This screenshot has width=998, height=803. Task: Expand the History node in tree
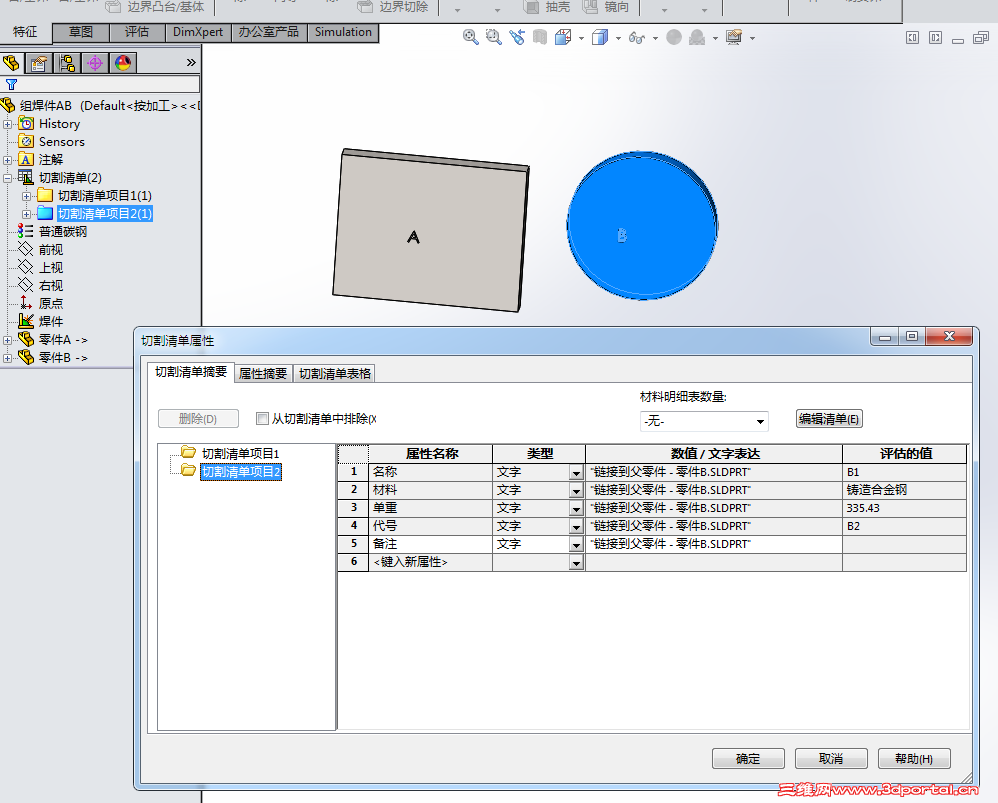8,124
